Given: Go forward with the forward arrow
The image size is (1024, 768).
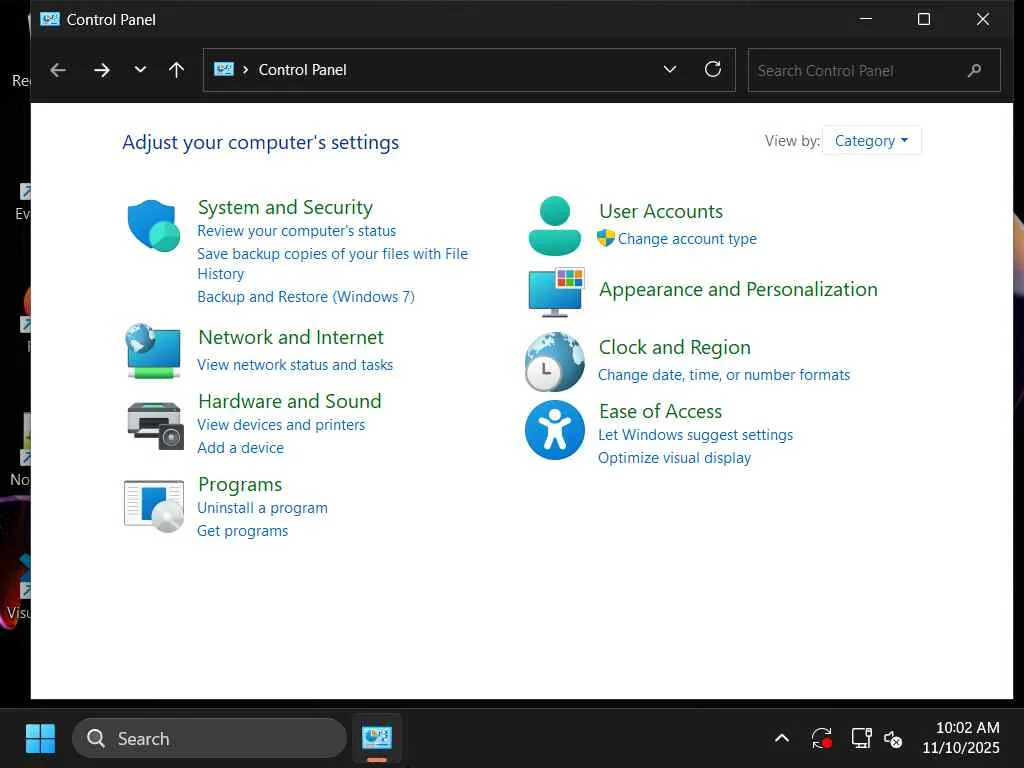Looking at the screenshot, I should (102, 70).
